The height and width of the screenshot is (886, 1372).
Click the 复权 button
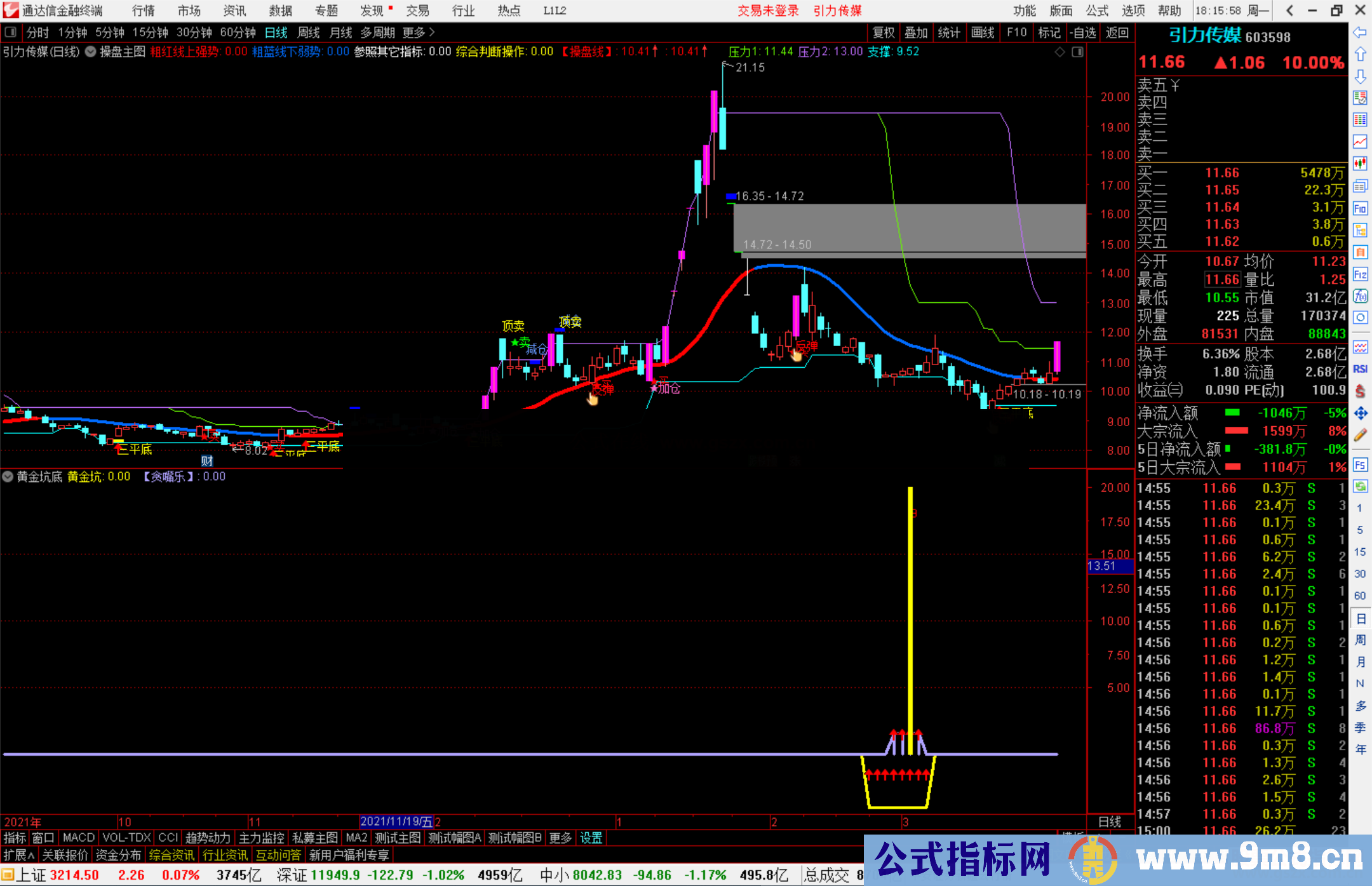(883, 32)
